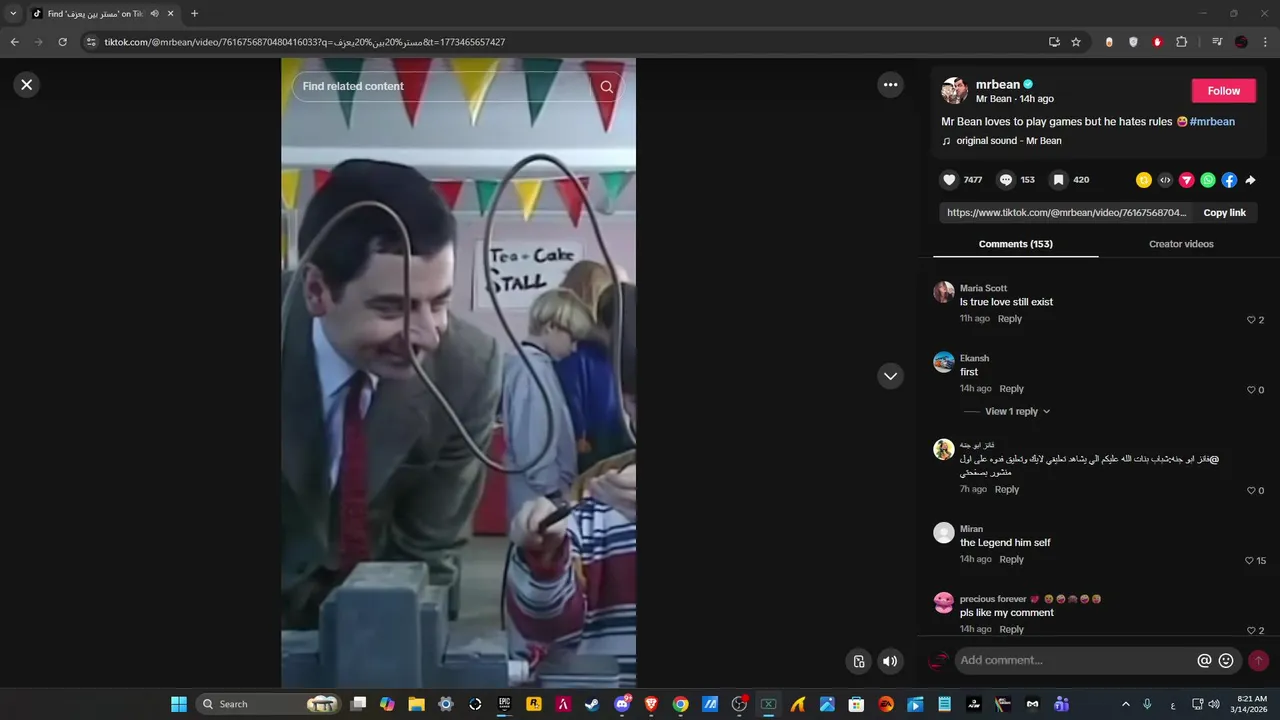Viewport: 1280px width, 720px height.
Task: Reply to Ekansh's comment
Action: 1012,389
